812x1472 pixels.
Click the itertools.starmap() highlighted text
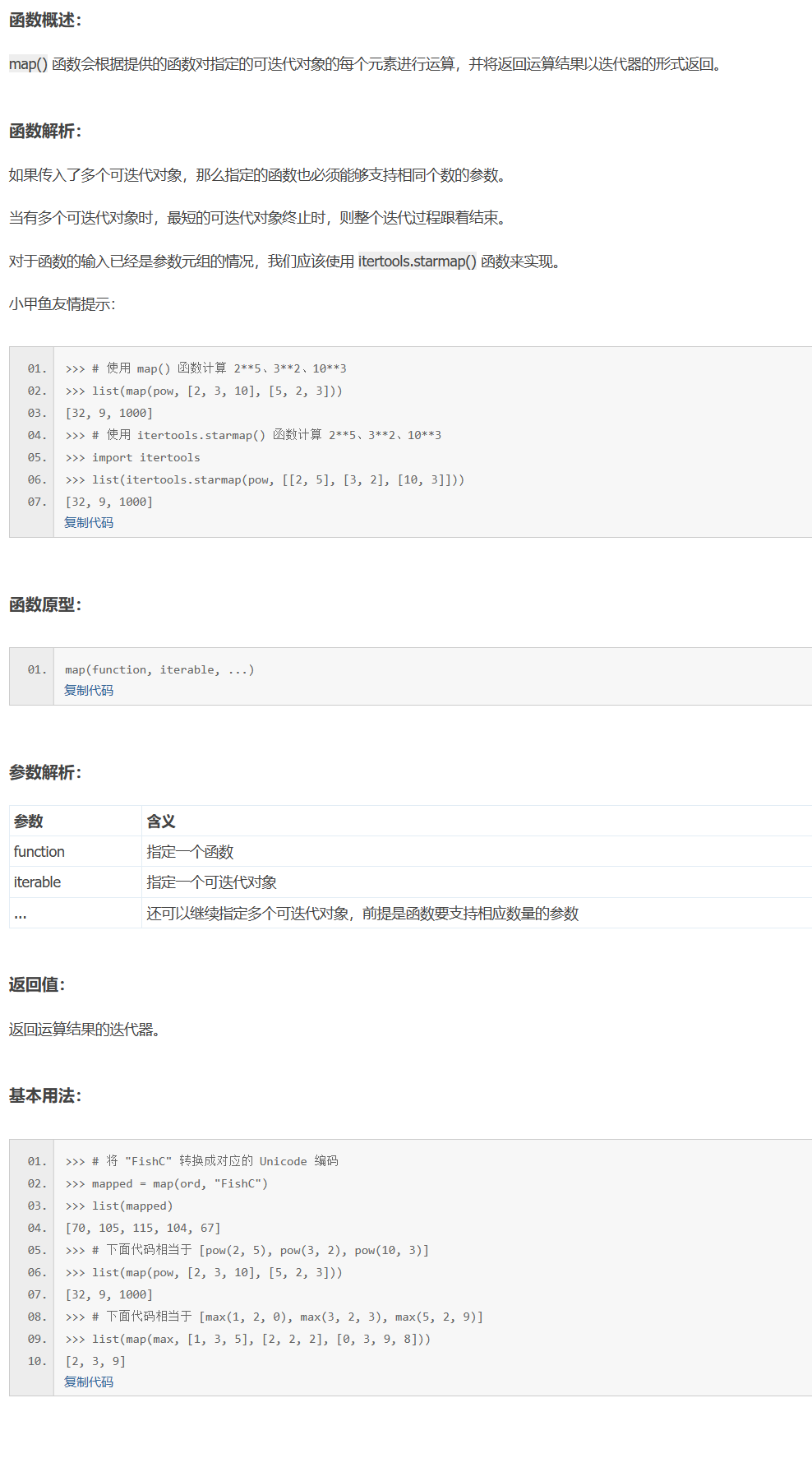tap(418, 262)
